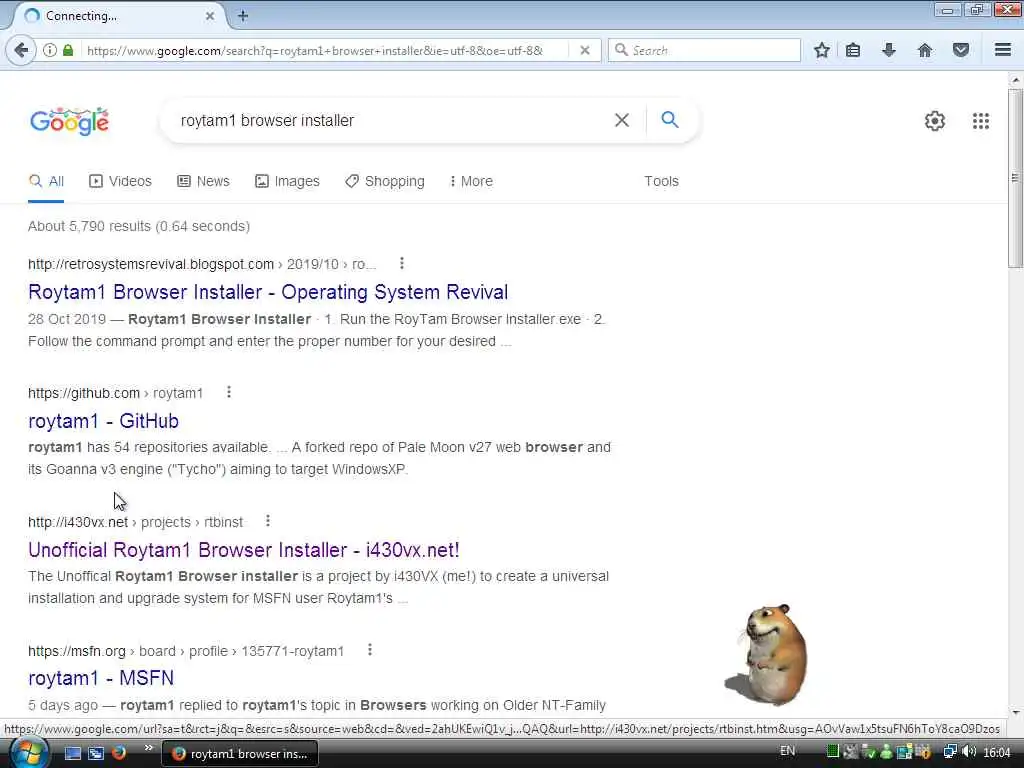Open roytam1 - GitHub result
Image resolution: width=1024 pixels, height=768 pixels.
103,421
